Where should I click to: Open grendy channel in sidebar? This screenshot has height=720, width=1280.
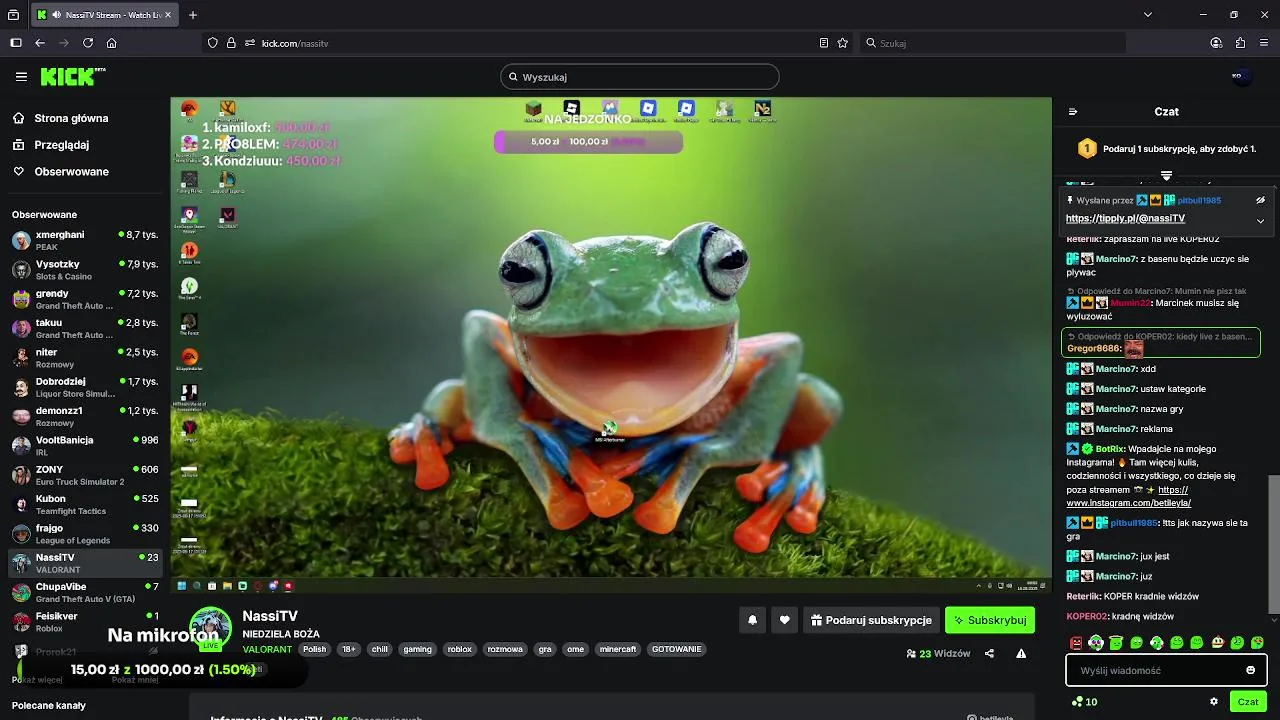tap(85, 299)
